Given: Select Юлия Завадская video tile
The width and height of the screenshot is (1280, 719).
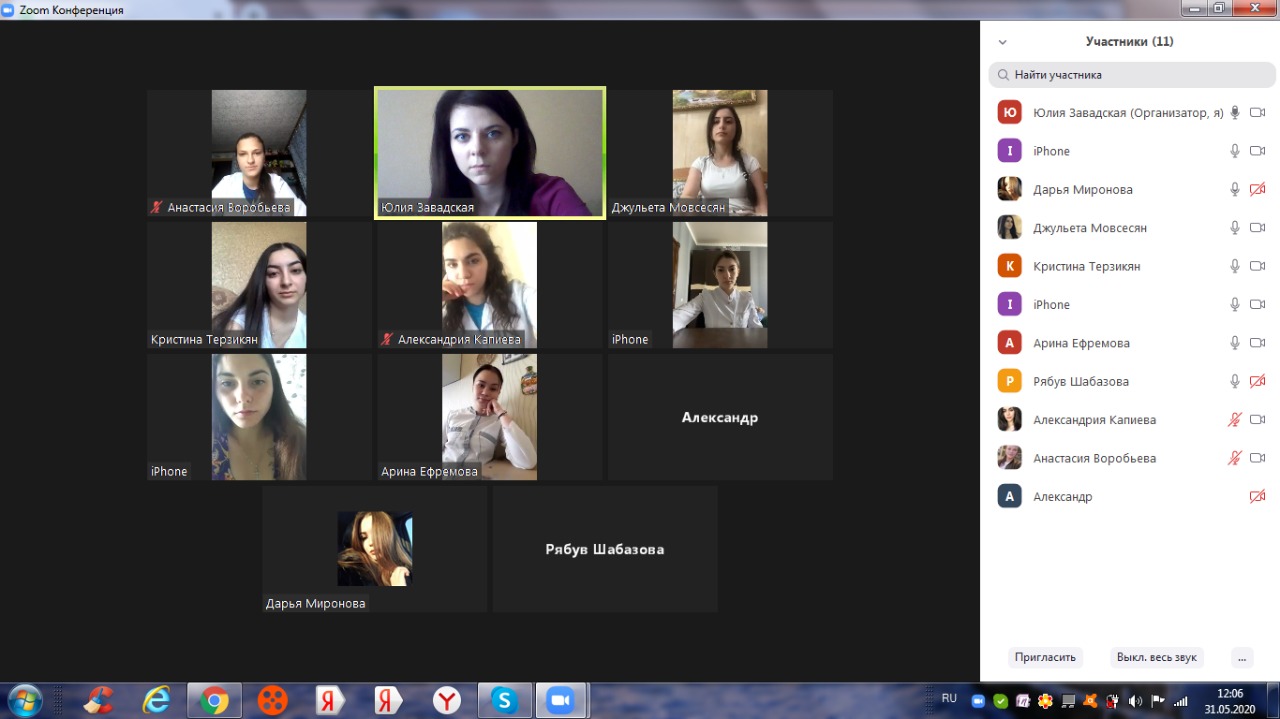Looking at the screenshot, I should [x=490, y=152].
